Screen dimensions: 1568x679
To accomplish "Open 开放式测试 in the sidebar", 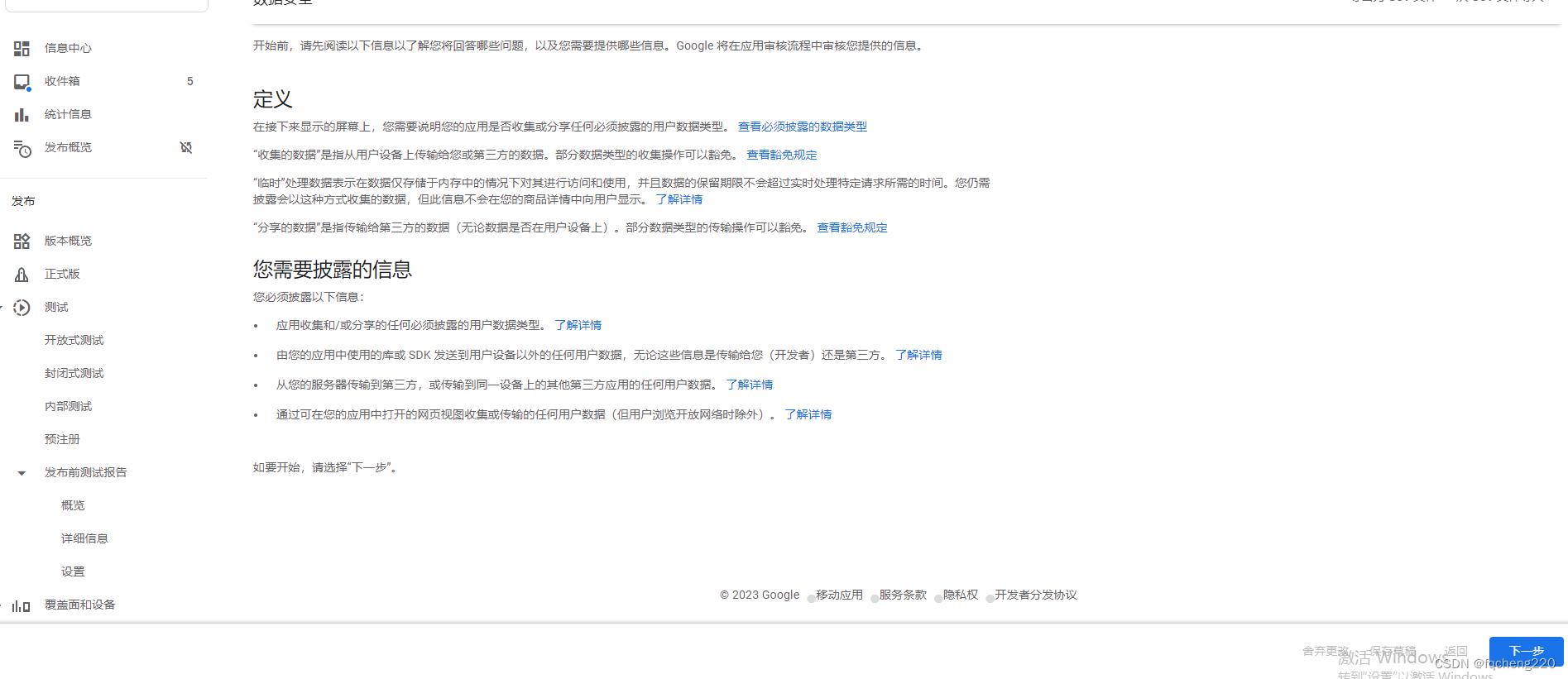I will coord(74,340).
